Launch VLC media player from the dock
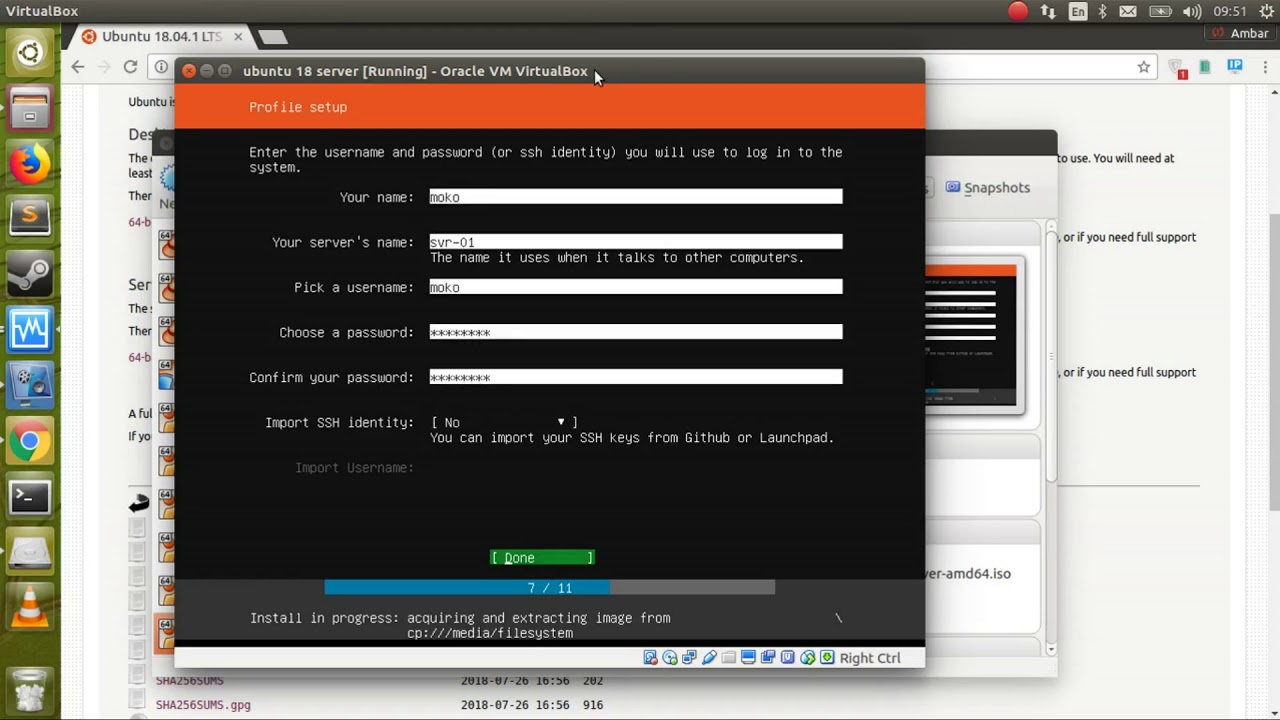Viewport: 1280px width, 720px height. click(30, 607)
